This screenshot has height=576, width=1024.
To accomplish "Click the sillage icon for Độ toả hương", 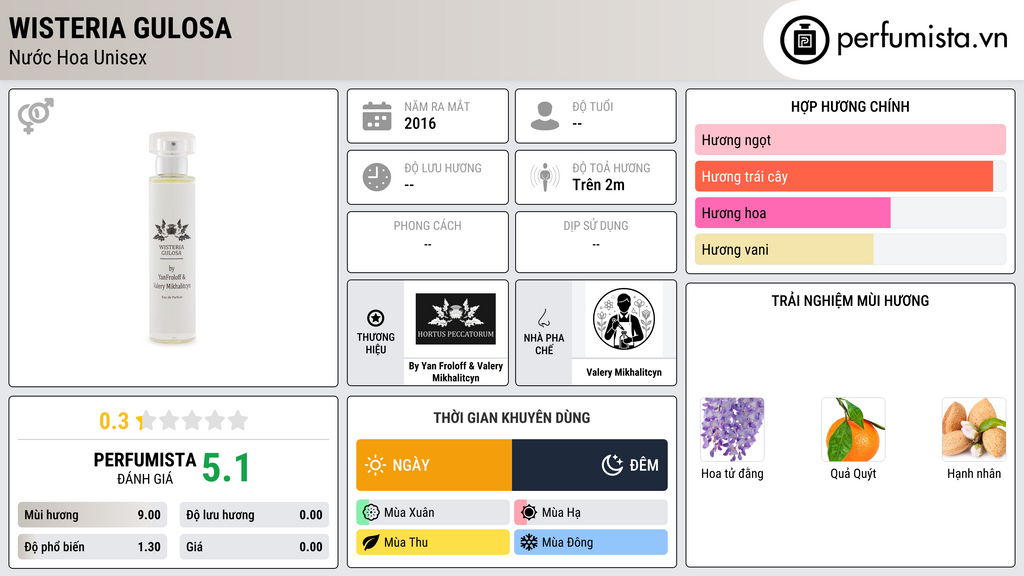I will pos(545,177).
